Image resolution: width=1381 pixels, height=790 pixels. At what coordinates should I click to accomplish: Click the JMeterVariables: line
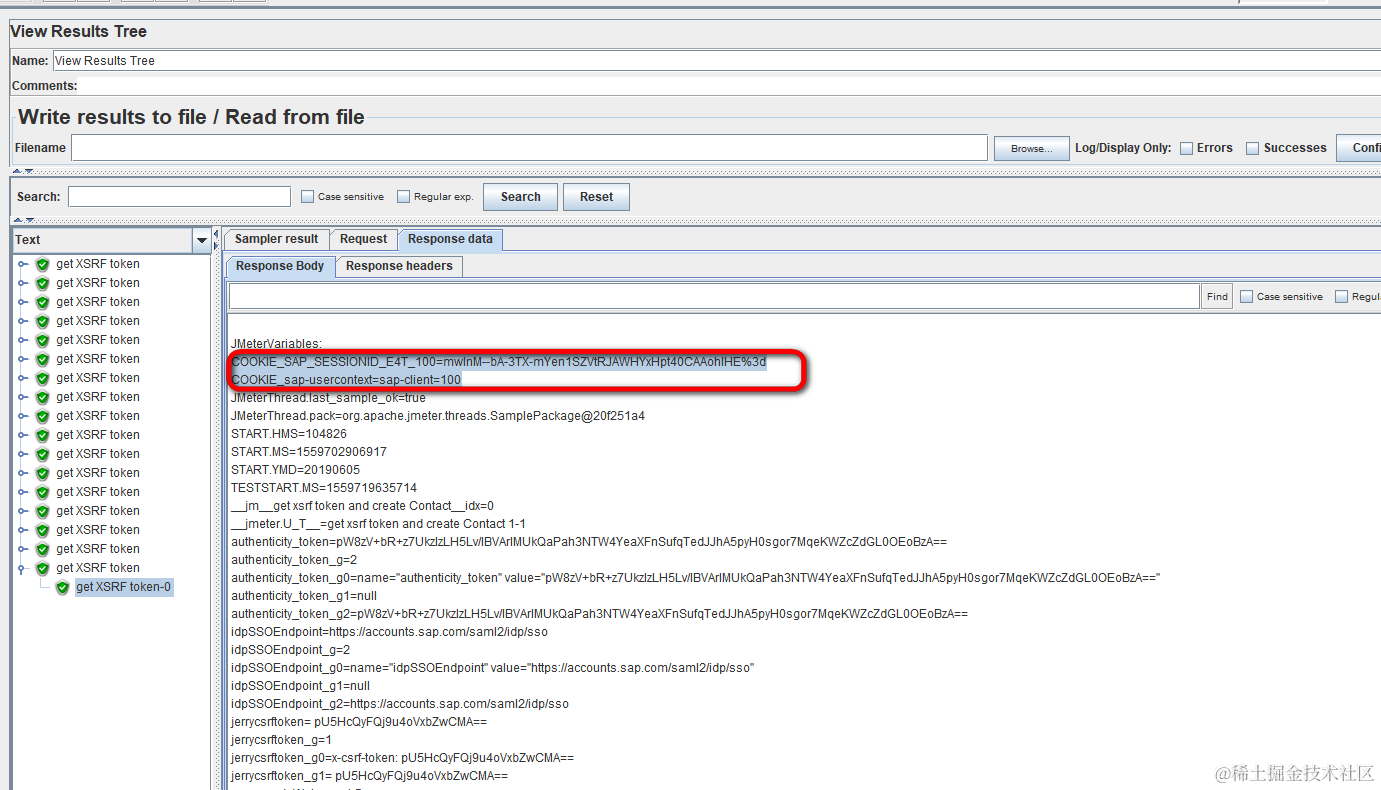[276, 344]
